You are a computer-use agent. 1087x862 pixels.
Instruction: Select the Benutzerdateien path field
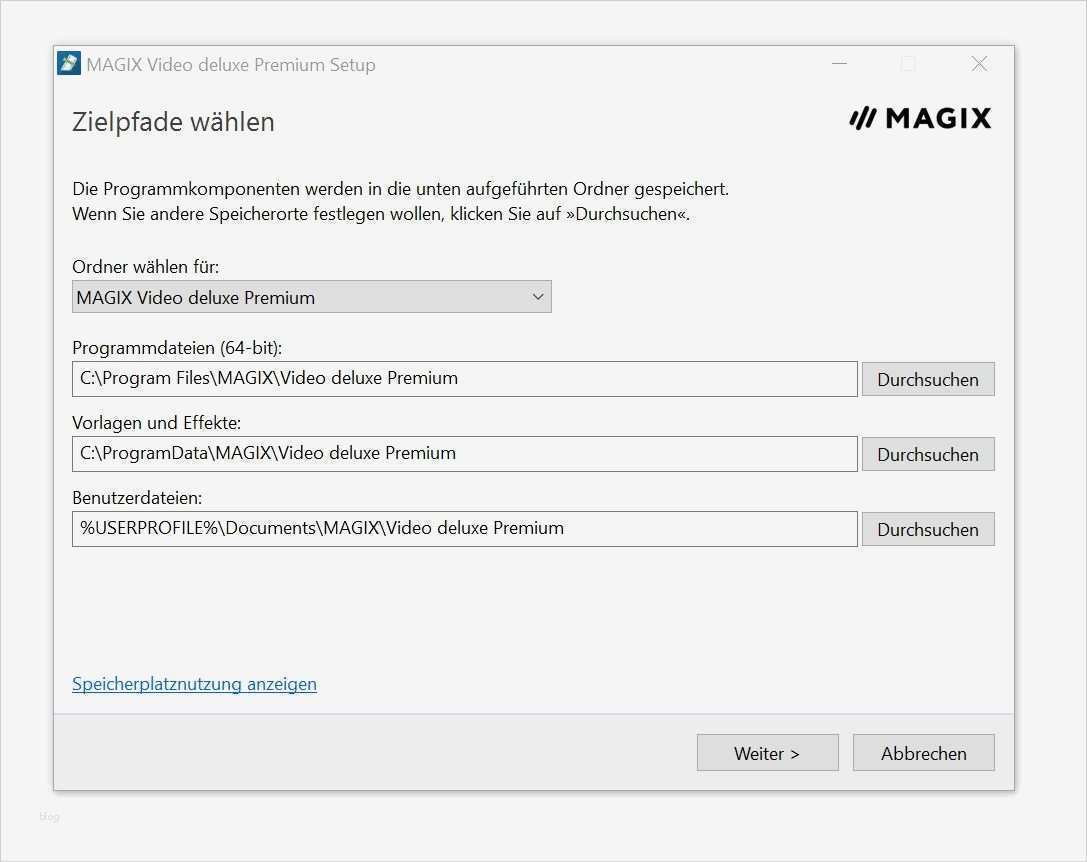pos(464,529)
